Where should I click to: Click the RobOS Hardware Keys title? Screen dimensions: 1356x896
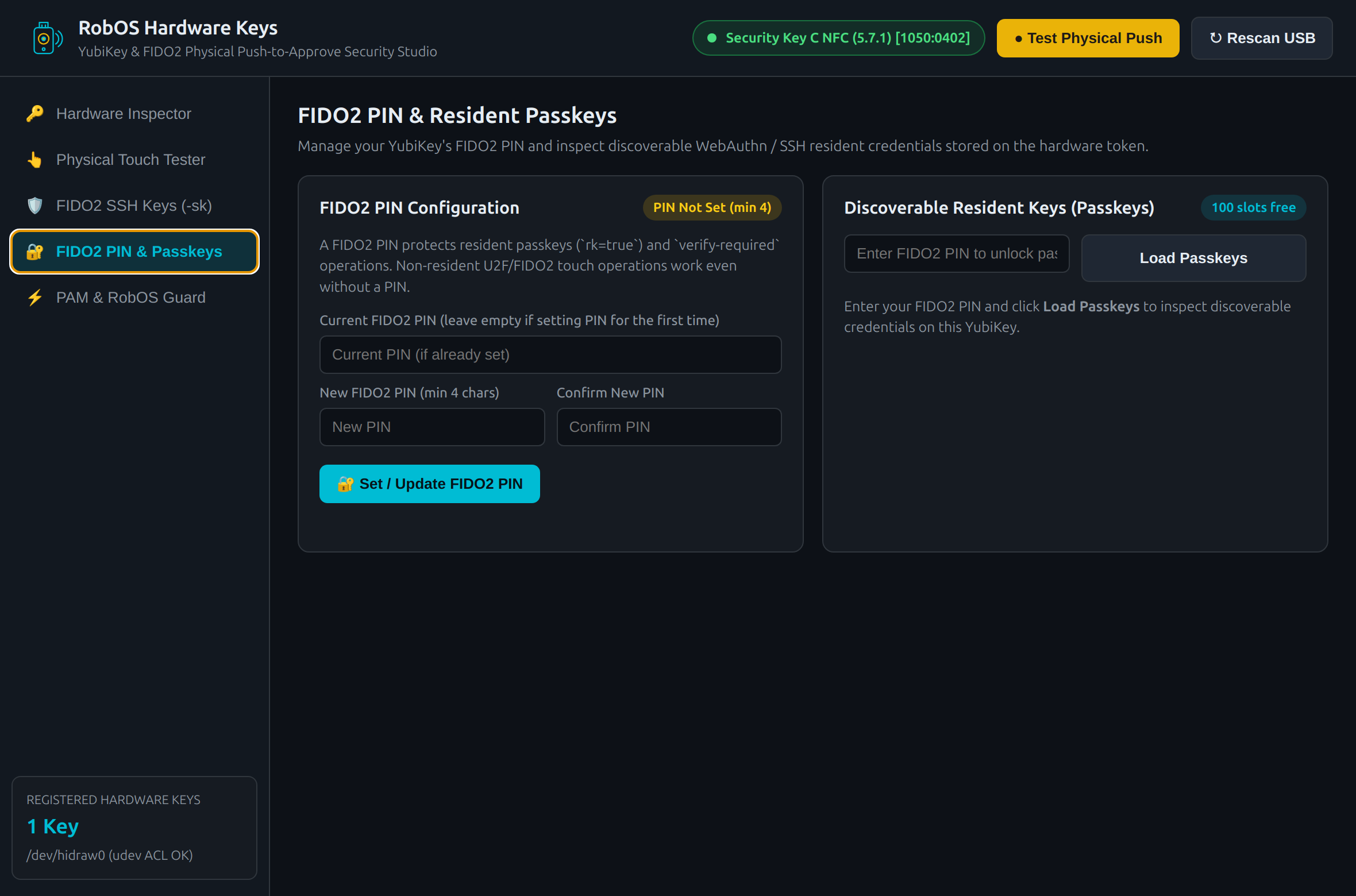(178, 28)
